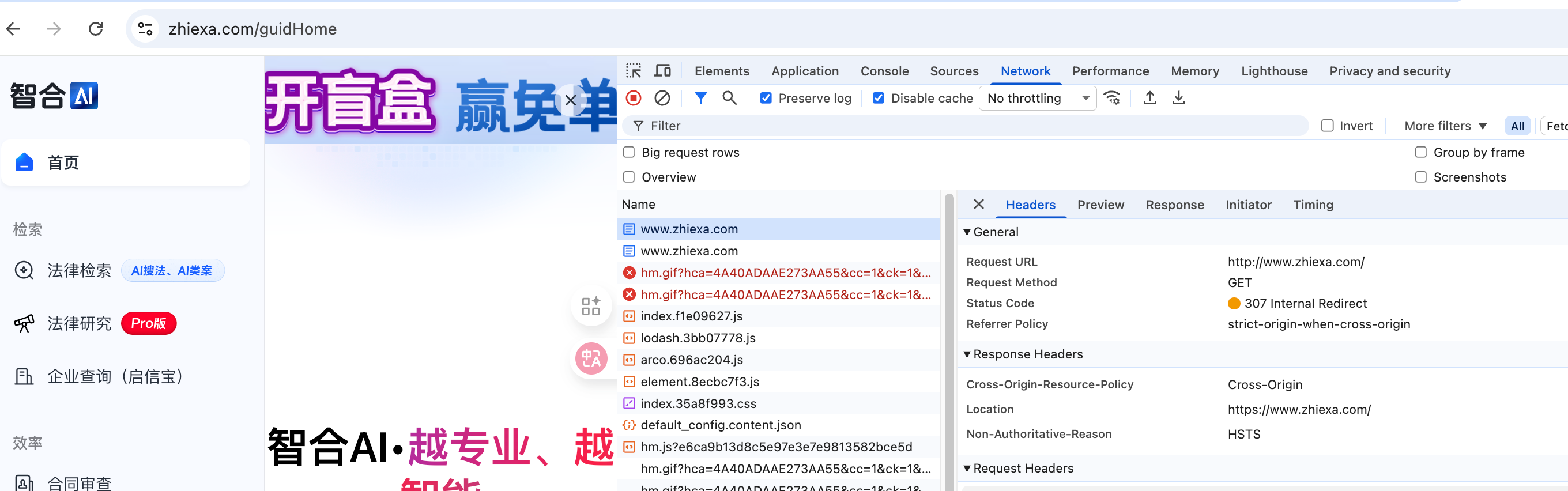
Task: Export HAR file download icon
Action: coord(1178,98)
